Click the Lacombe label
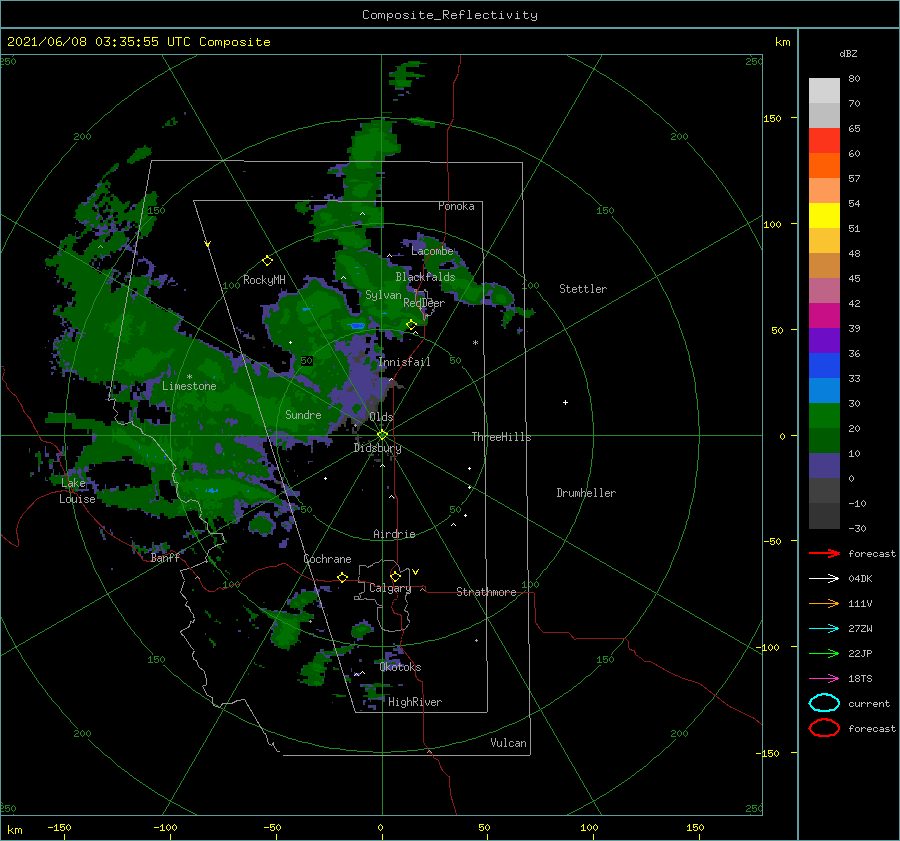Screen dimensions: 900x841 coord(432,251)
